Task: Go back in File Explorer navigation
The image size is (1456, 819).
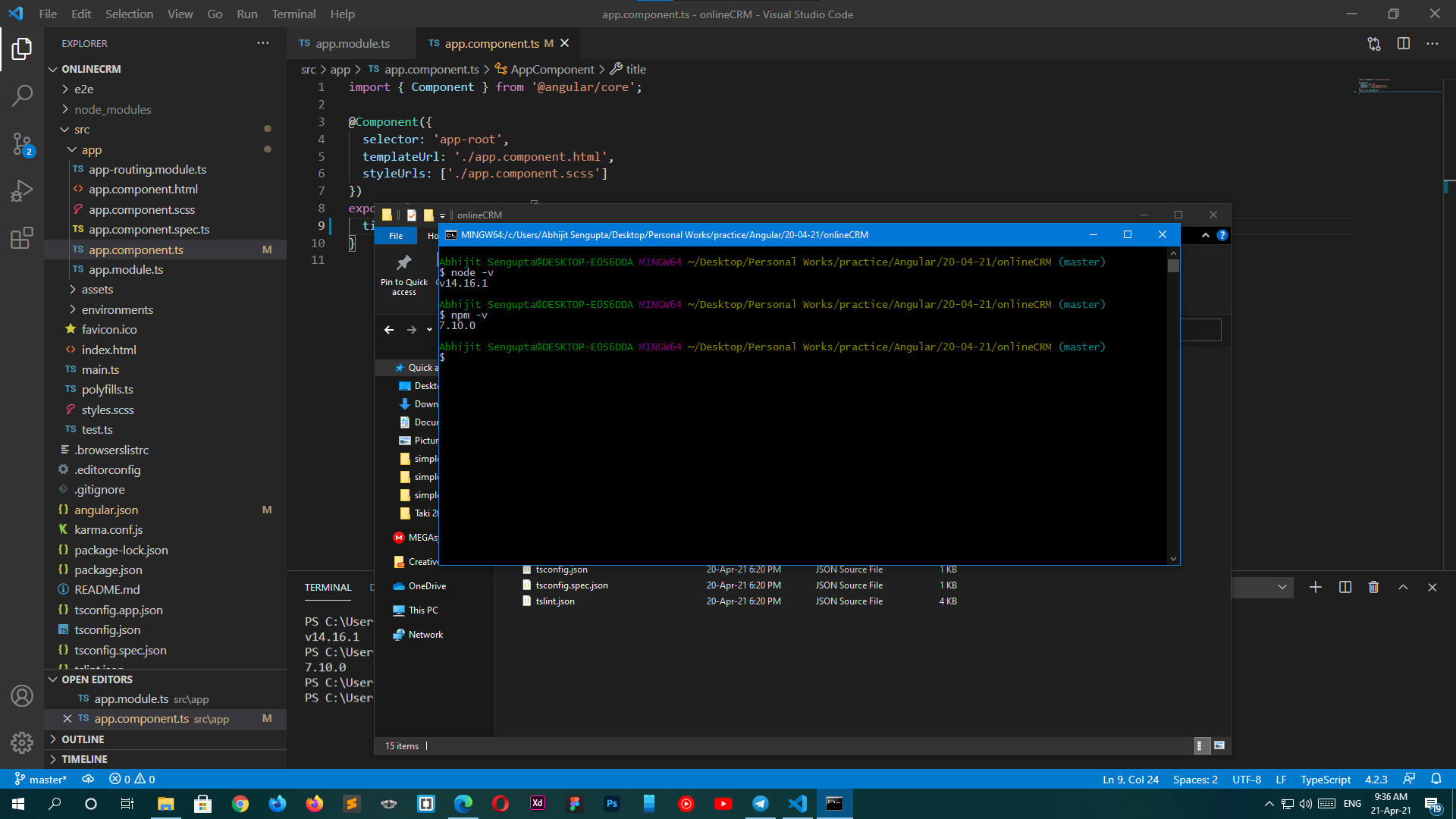Action: 389,330
